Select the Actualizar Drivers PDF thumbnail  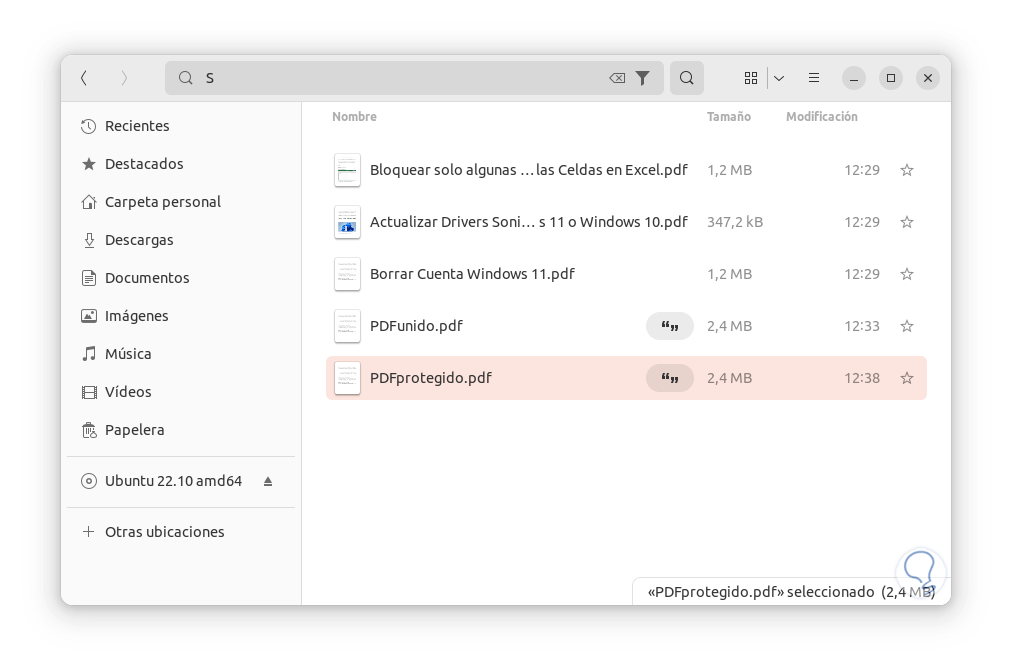(347, 222)
